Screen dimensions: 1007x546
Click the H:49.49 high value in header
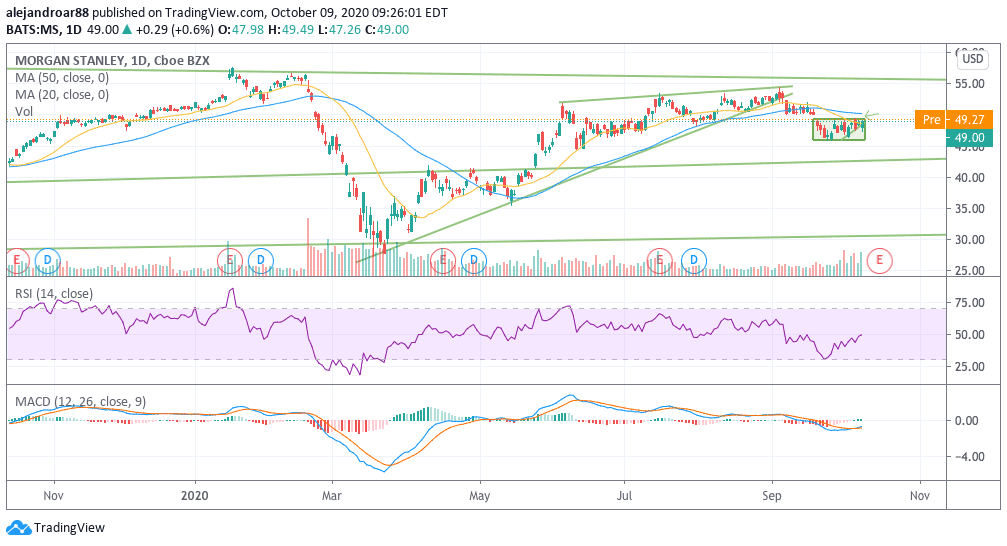click(x=291, y=30)
